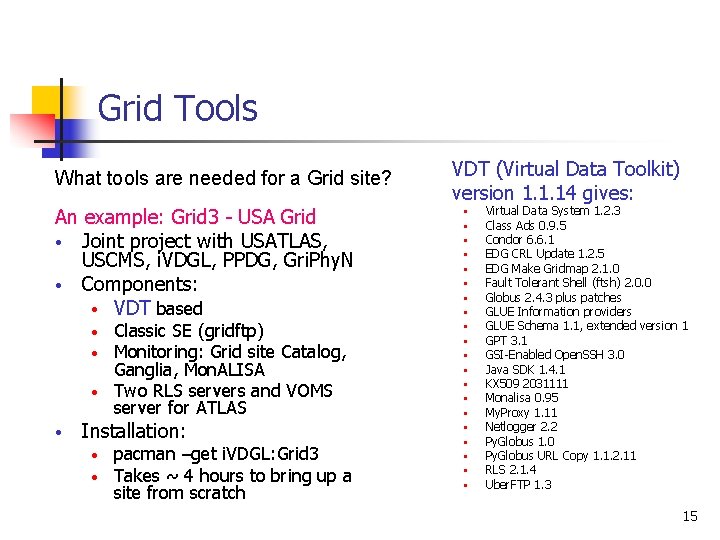The width and height of the screenshot is (720, 540).
Task: Select 'Monalisa 0.95' item
Action: (522, 398)
